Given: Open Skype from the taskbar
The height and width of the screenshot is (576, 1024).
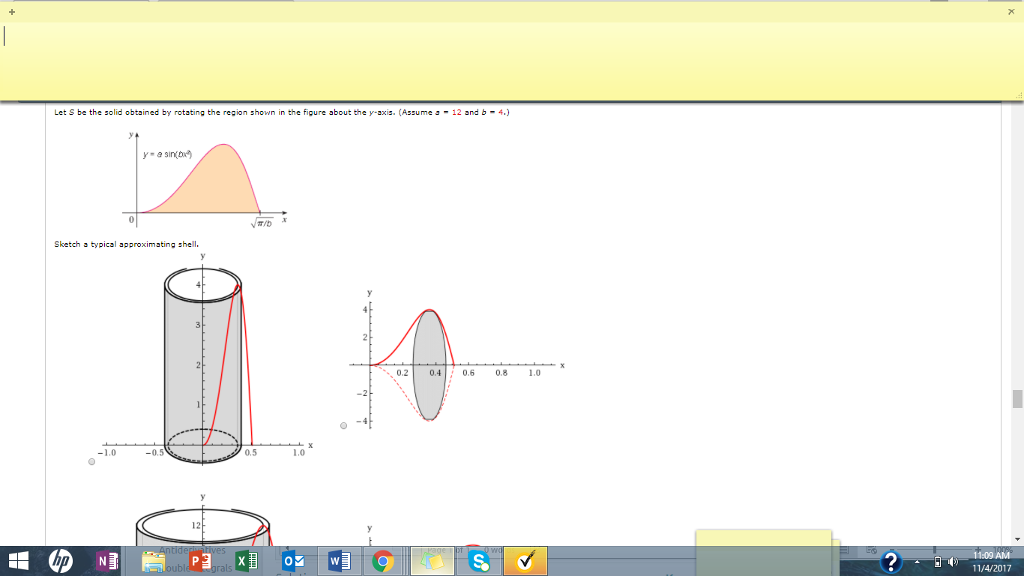Looking at the screenshot, I should click(478, 562).
